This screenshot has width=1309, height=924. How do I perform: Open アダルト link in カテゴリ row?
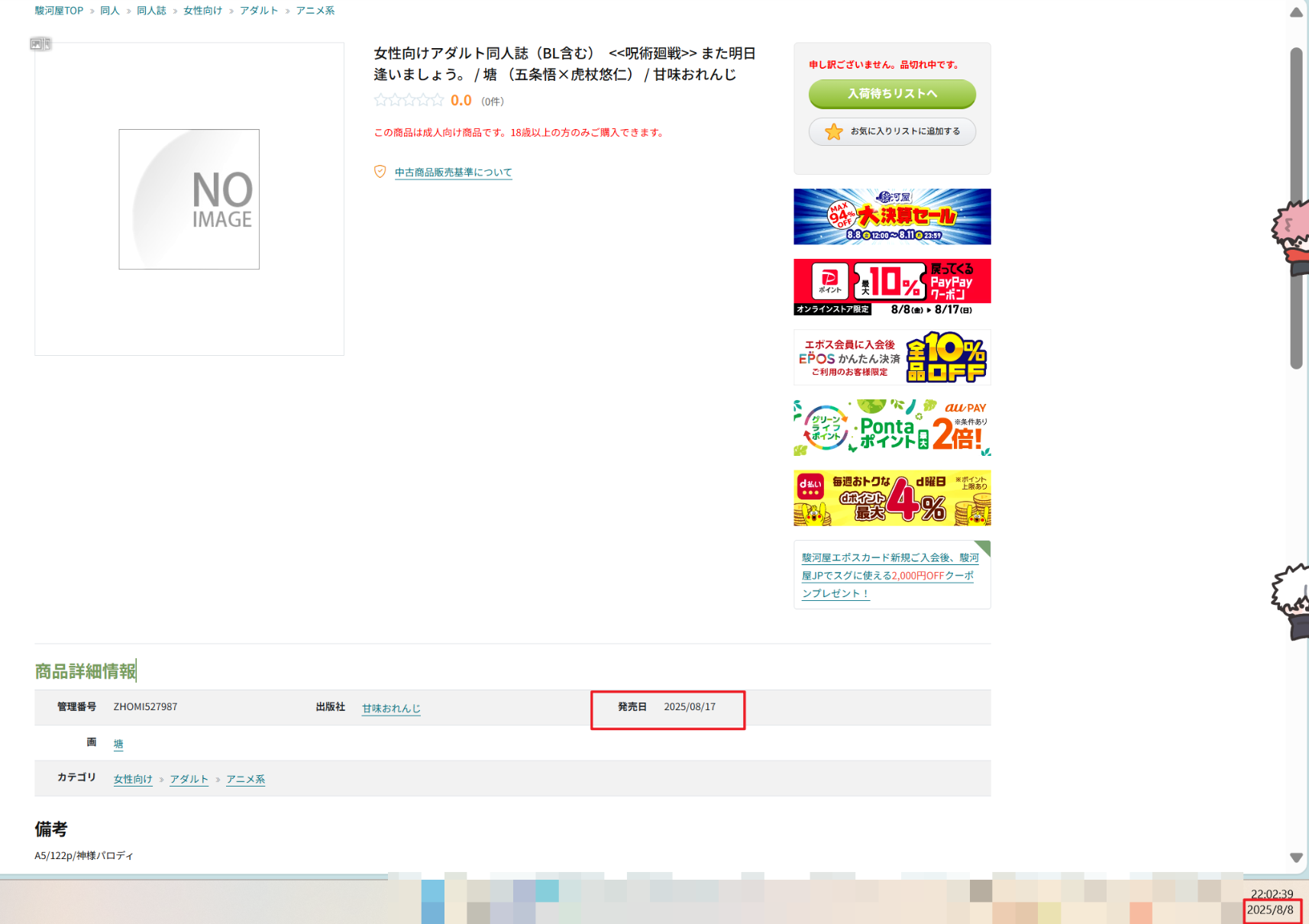pyautogui.click(x=189, y=779)
